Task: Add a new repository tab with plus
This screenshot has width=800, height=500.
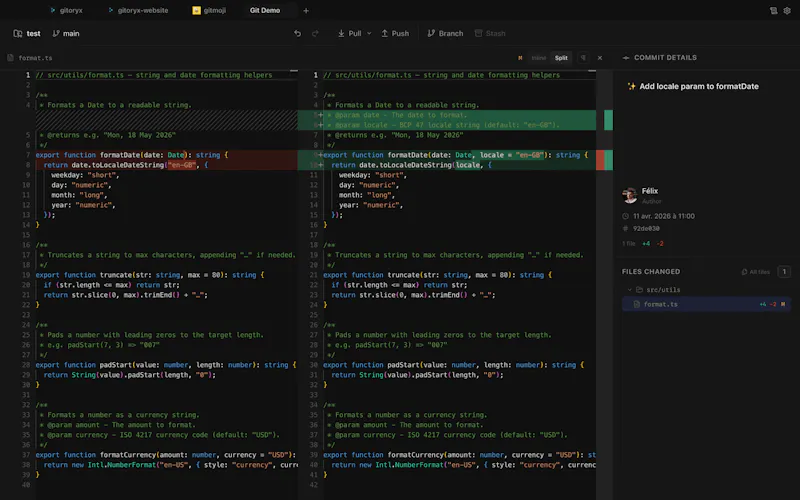Action: click(306, 10)
